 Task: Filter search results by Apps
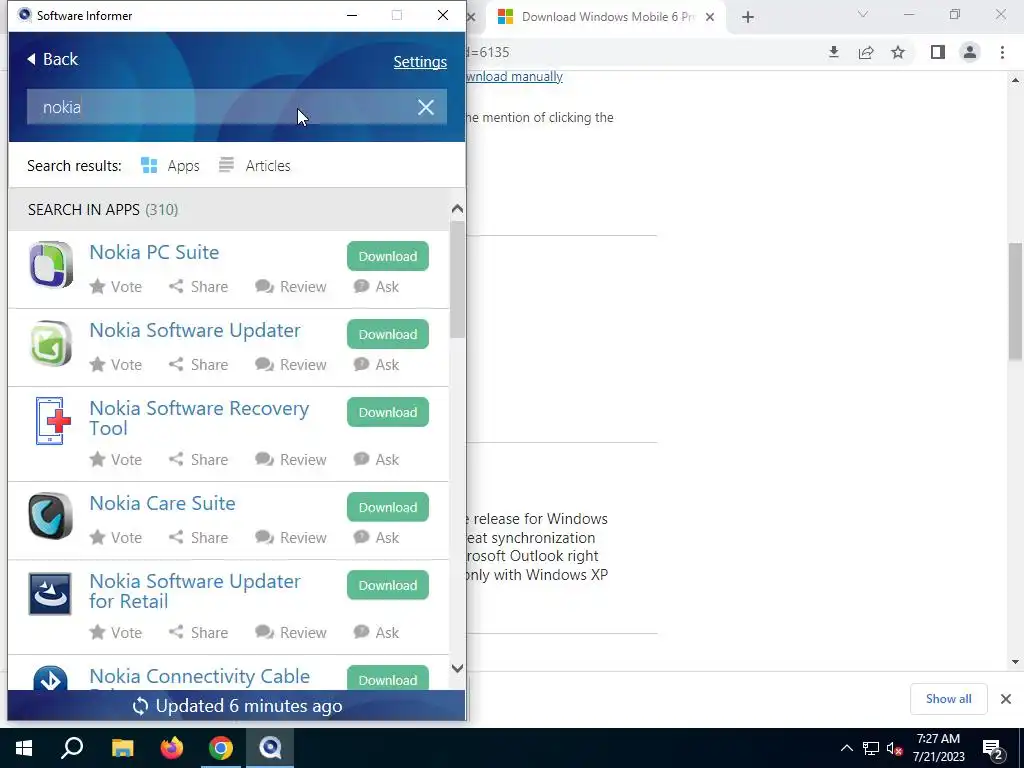tap(170, 166)
